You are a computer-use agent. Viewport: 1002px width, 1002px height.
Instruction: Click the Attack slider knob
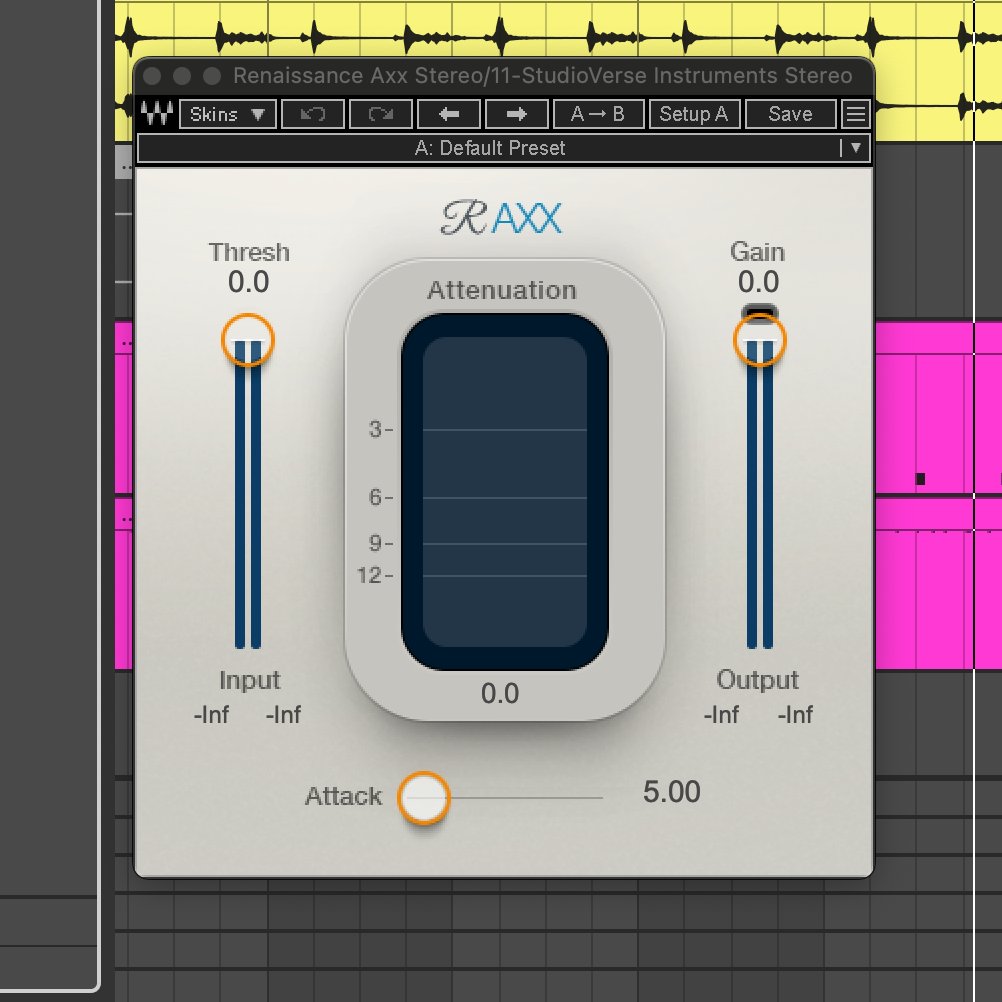point(424,798)
